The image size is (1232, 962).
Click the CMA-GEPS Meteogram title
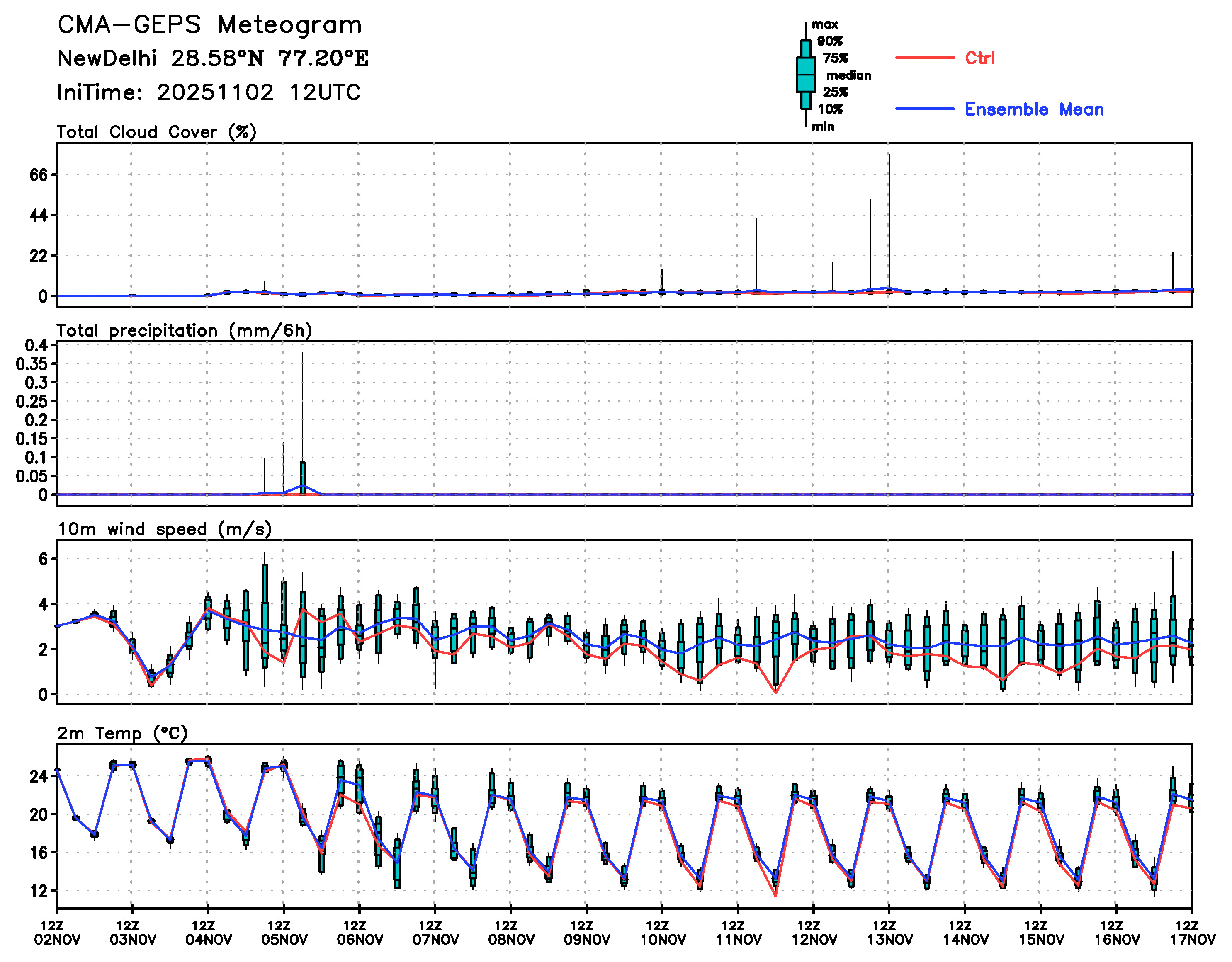209,25
